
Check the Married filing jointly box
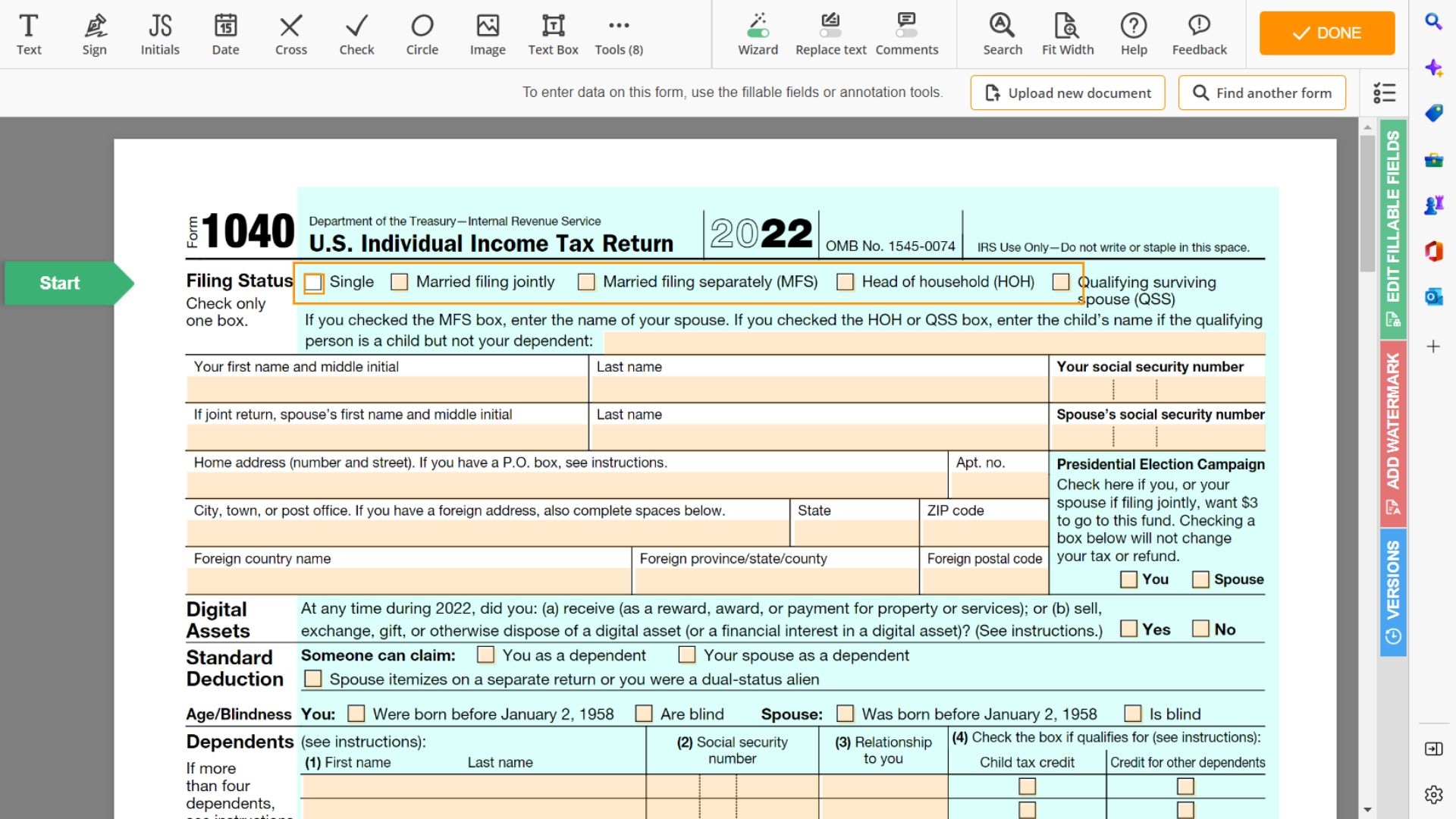399,281
